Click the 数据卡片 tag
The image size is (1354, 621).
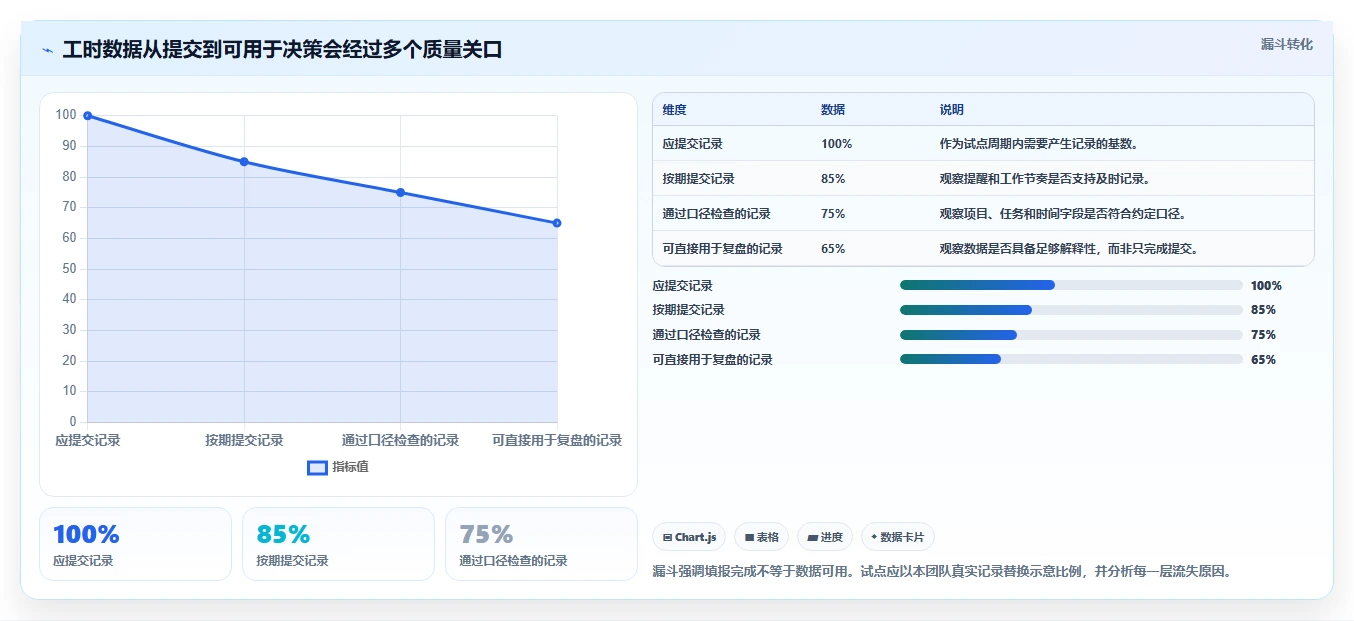(898, 537)
